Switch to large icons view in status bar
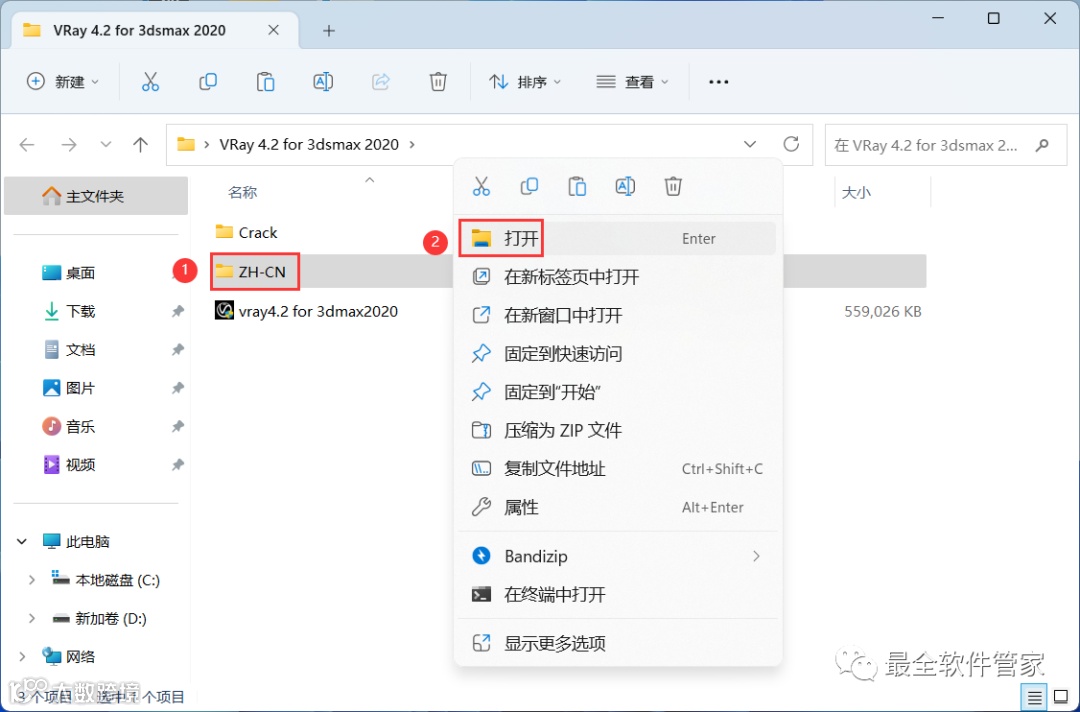 [x=1061, y=698]
